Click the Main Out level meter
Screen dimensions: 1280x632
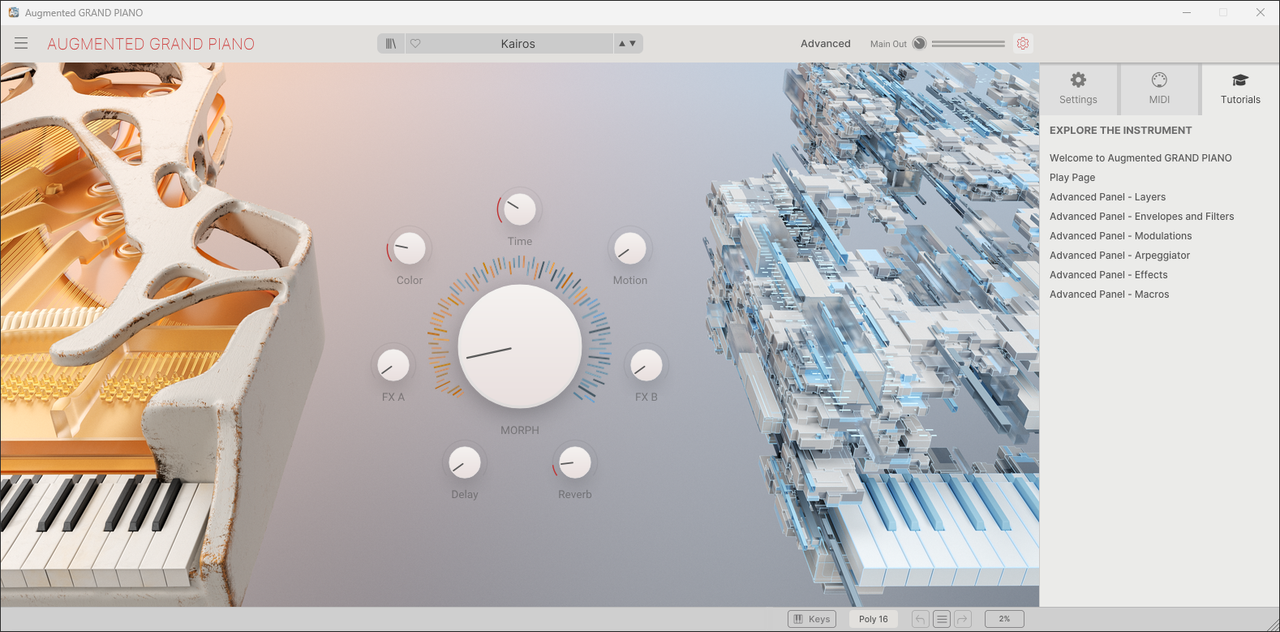tap(968, 44)
